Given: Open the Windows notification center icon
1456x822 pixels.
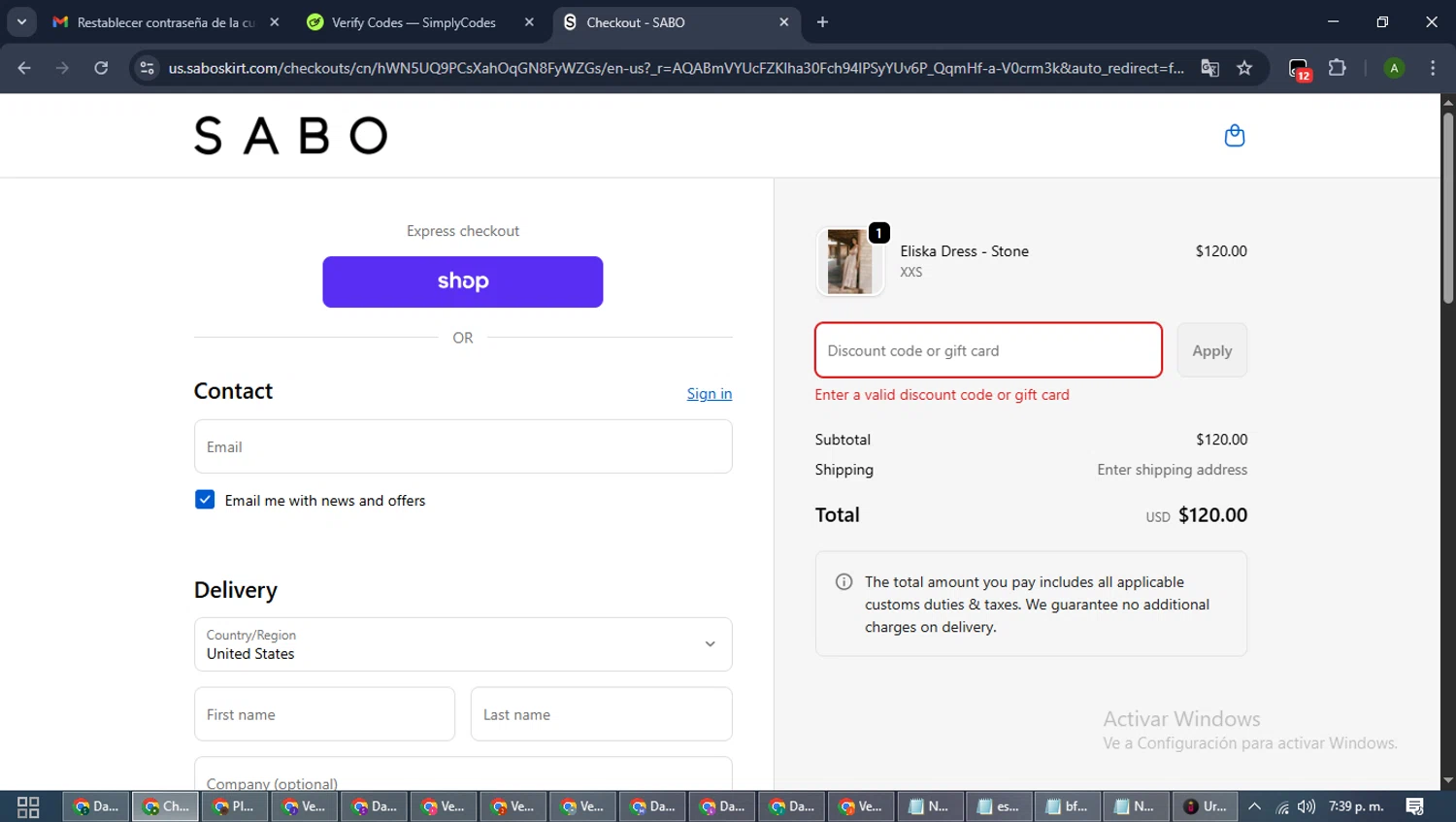Looking at the screenshot, I should click(x=1415, y=806).
